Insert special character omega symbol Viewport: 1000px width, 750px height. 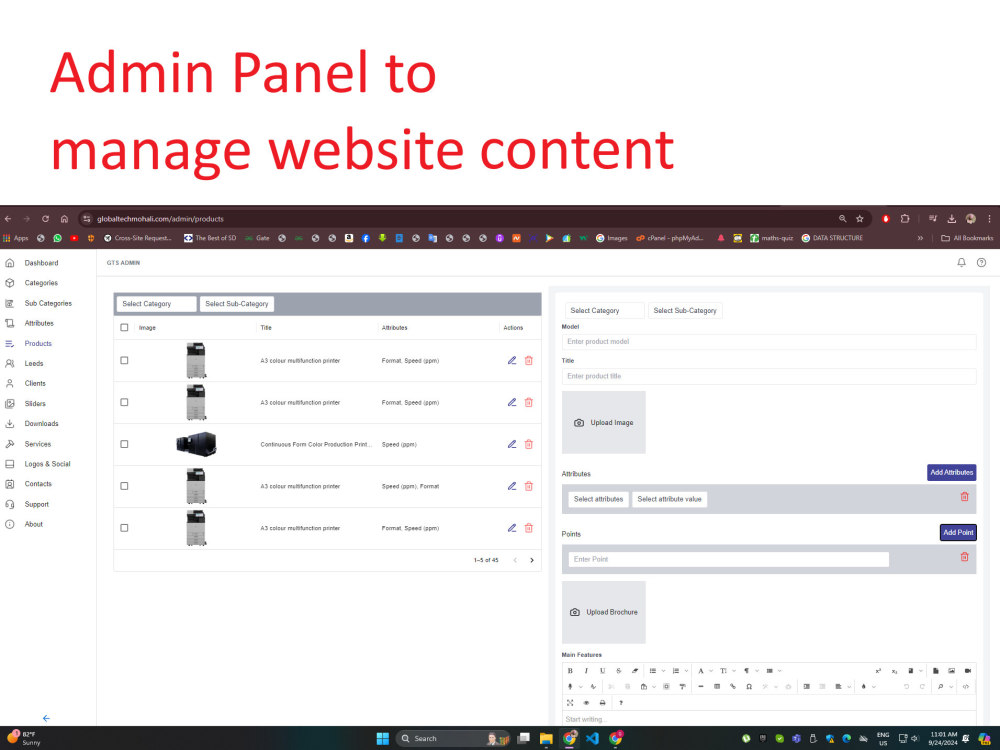pos(749,686)
